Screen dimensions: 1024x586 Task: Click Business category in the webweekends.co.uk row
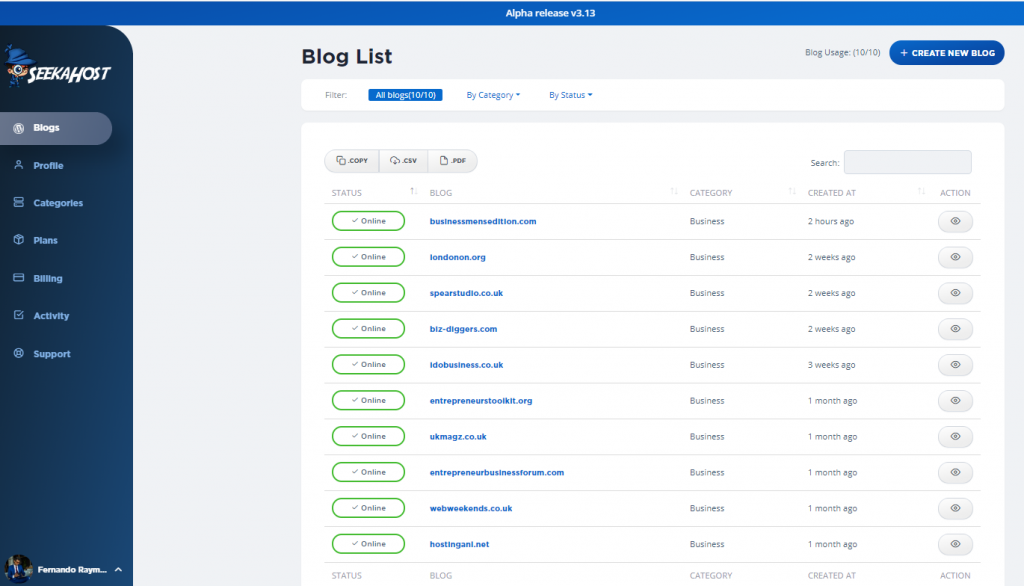[707, 508]
